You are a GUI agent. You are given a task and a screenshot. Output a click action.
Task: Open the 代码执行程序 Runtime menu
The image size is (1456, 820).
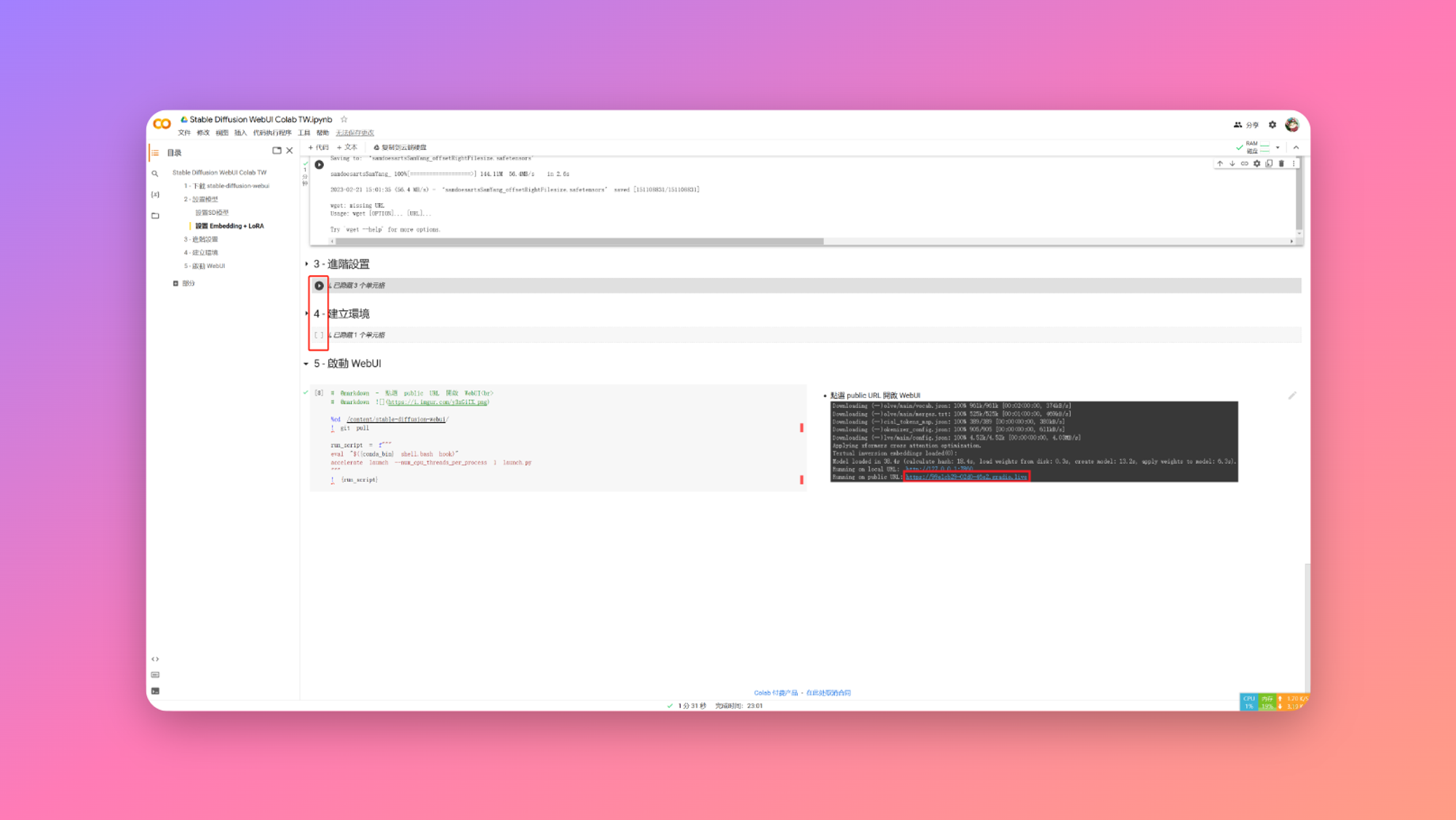point(272,133)
